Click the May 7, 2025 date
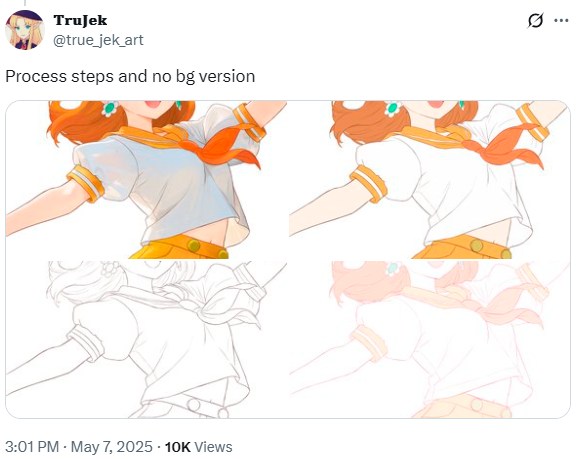This screenshot has width=578, height=459. click(x=111, y=447)
